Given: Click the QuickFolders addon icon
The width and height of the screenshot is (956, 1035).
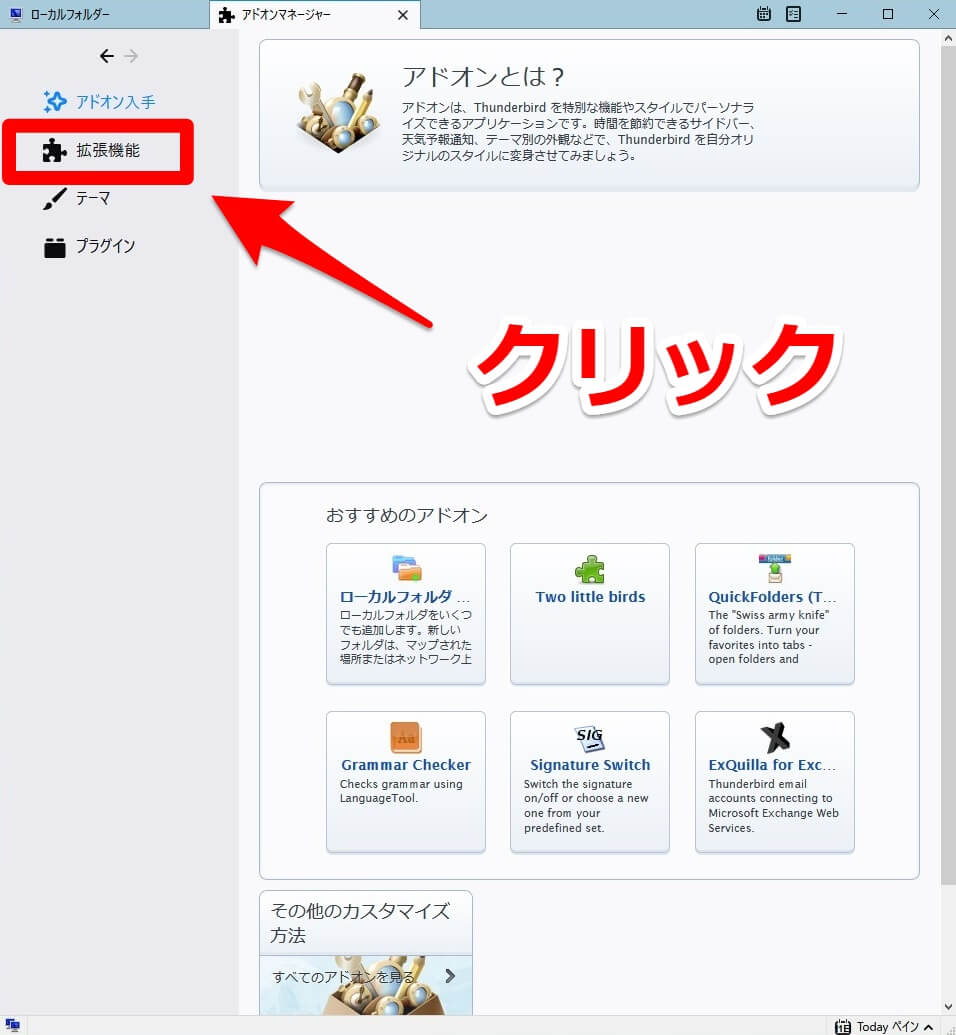Looking at the screenshot, I should [x=774, y=568].
